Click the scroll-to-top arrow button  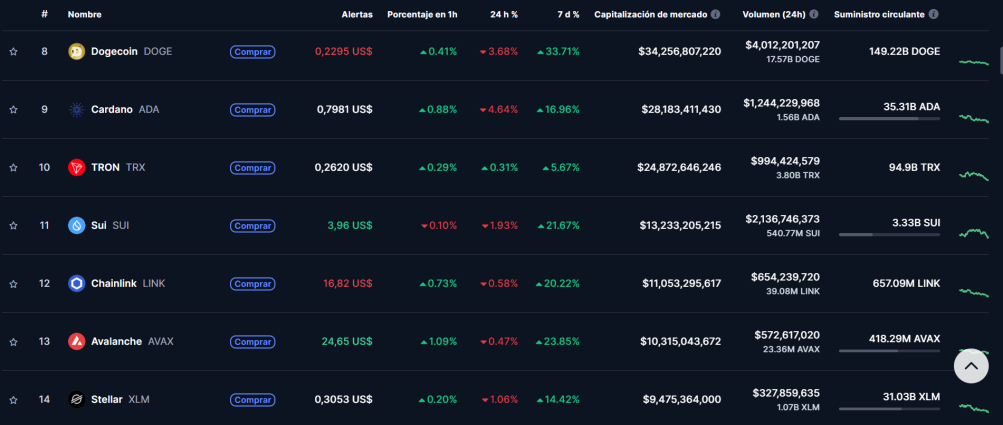[x=971, y=366]
